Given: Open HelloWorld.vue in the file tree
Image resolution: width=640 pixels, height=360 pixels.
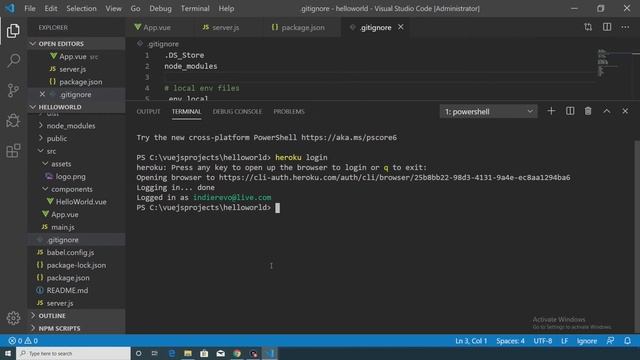Looking at the screenshot, I should pos(81,202).
